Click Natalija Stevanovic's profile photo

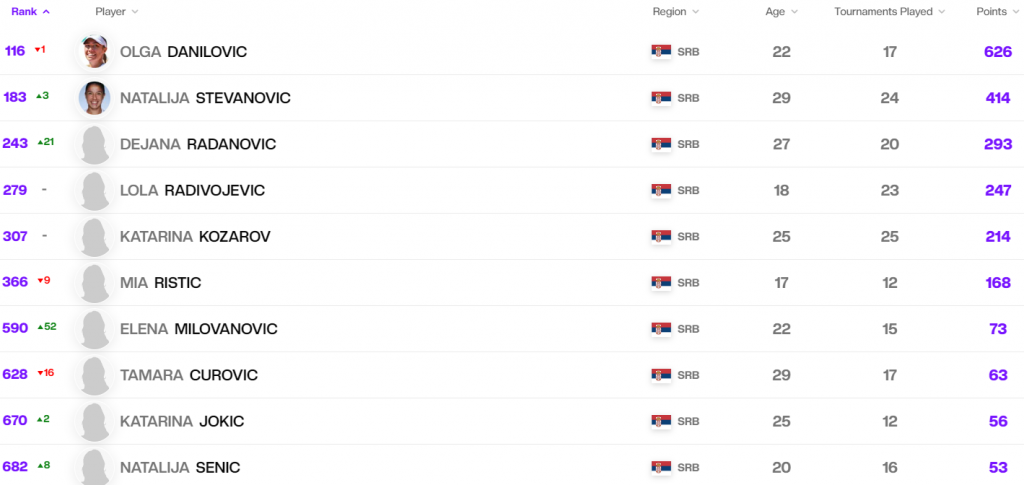point(94,98)
